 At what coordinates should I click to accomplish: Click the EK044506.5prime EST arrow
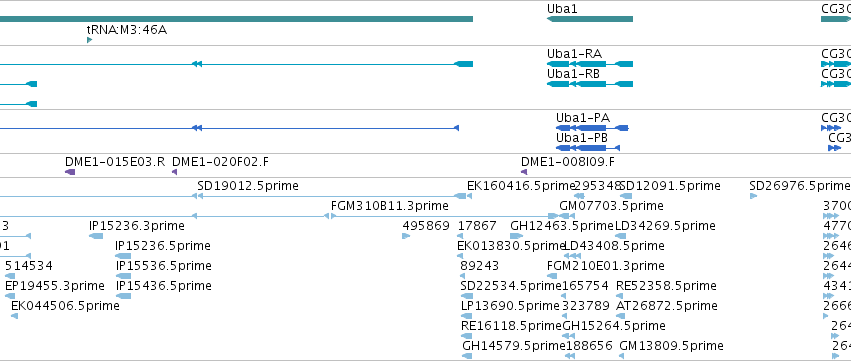pos(15,316)
